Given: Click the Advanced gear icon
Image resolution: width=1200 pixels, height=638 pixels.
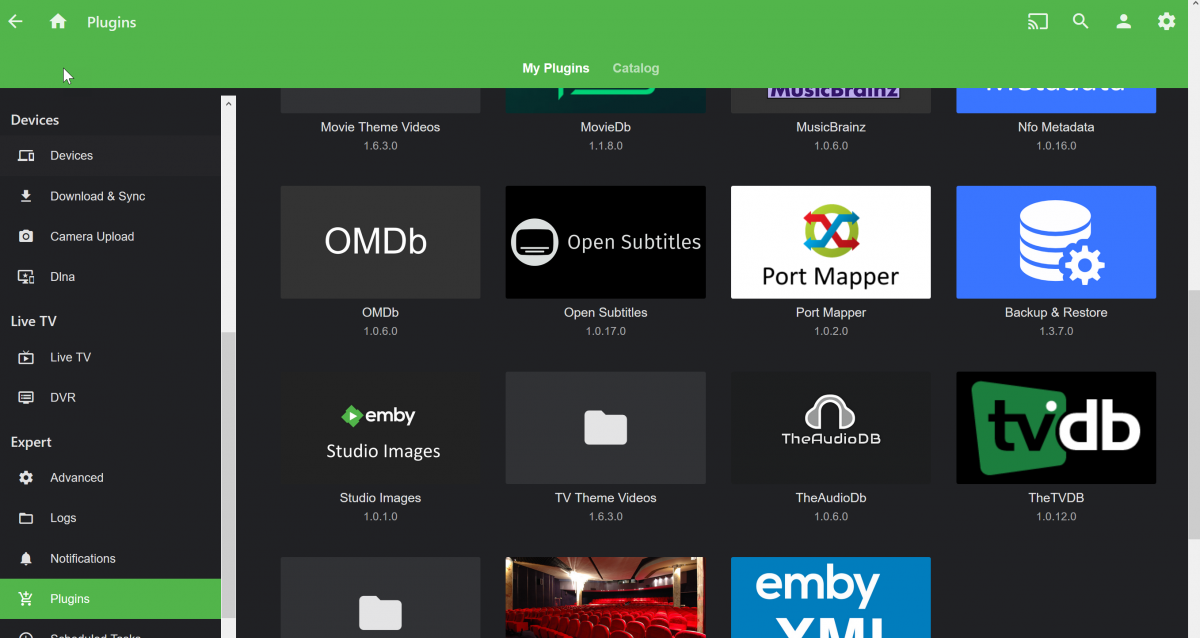Looking at the screenshot, I should (x=27, y=478).
